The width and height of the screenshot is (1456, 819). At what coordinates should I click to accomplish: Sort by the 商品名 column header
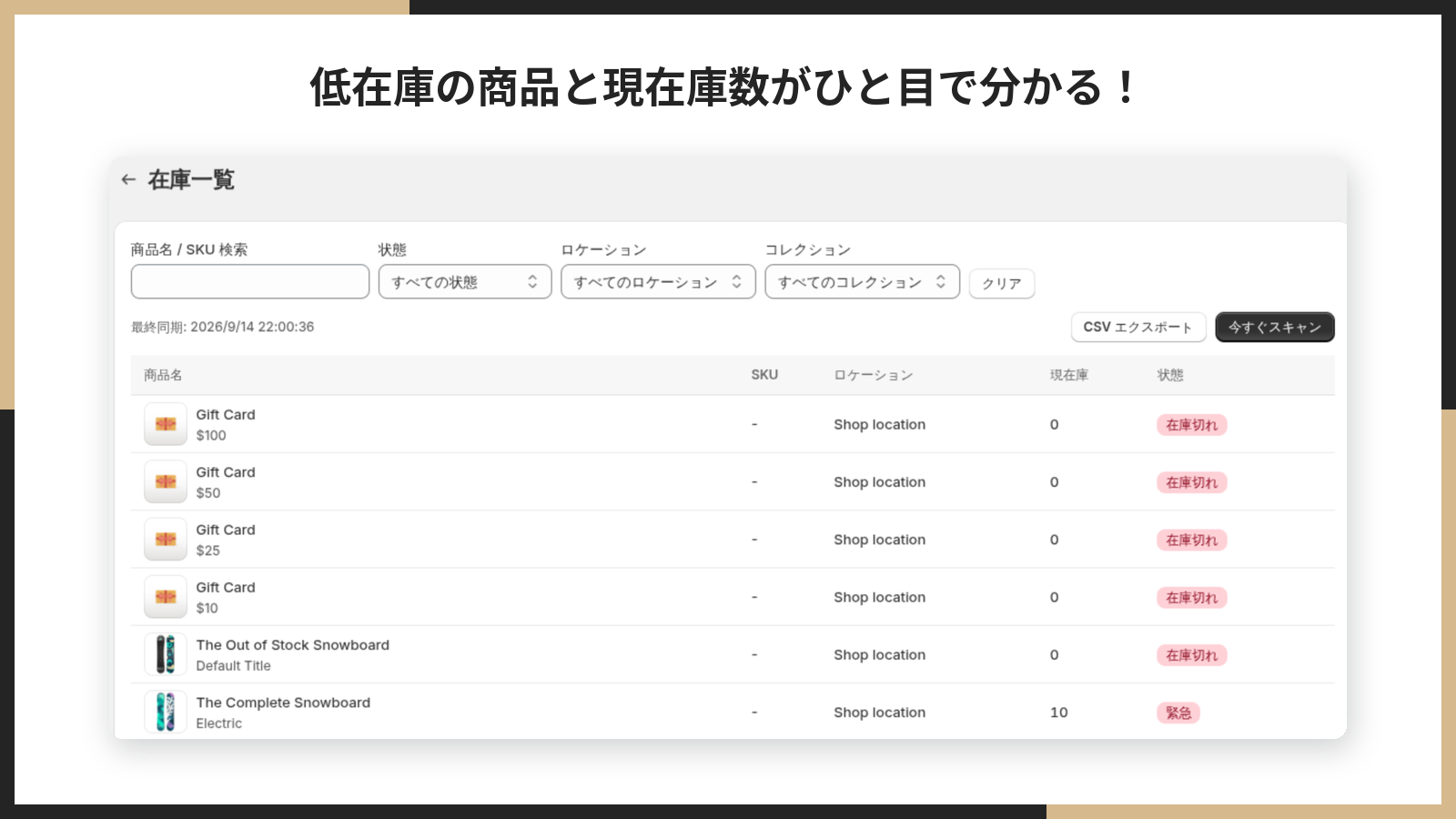pyautogui.click(x=163, y=375)
